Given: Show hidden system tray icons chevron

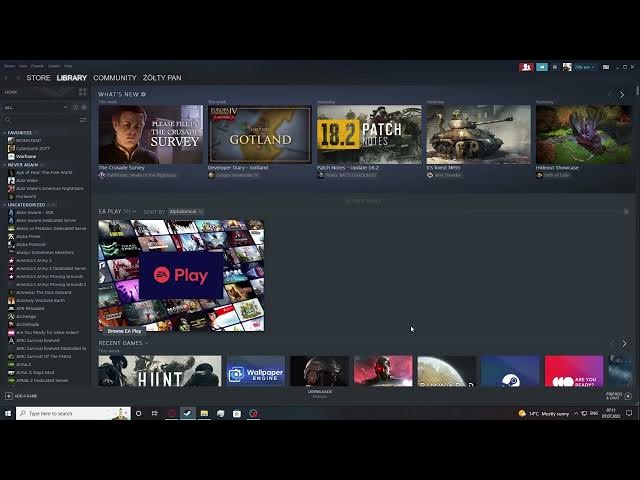Looking at the screenshot, I should coord(576,413).
